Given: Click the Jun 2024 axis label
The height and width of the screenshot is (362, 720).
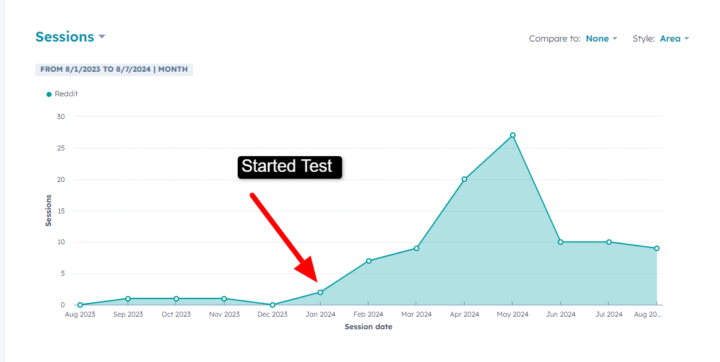Looking at the screenshot, I should click(x=561, y=315).
